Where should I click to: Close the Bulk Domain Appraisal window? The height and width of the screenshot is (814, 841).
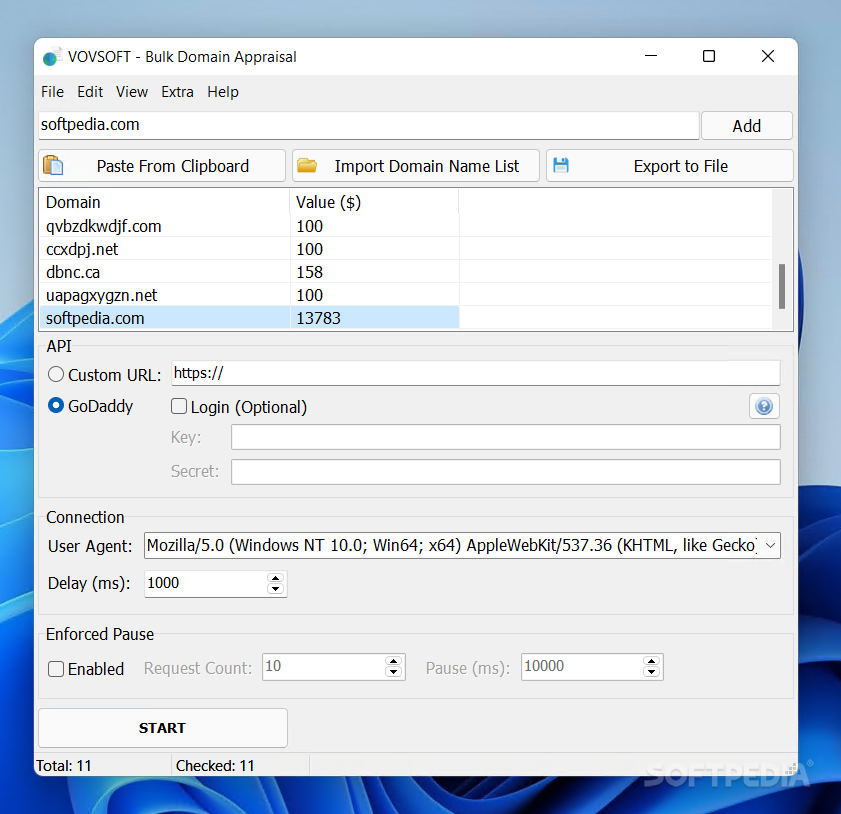(x=768, y=56)
